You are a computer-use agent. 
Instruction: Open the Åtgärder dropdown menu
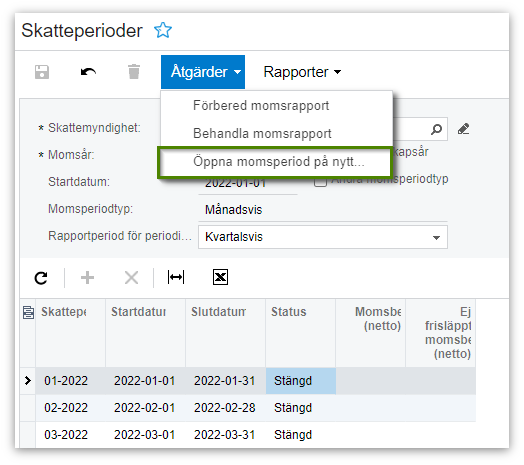point(203,72)
